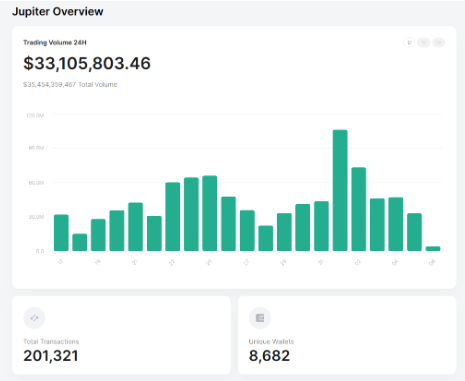Click the Trading Volume 24H label
The width and height of the screenshot is (465, 381).
point(55,43)
